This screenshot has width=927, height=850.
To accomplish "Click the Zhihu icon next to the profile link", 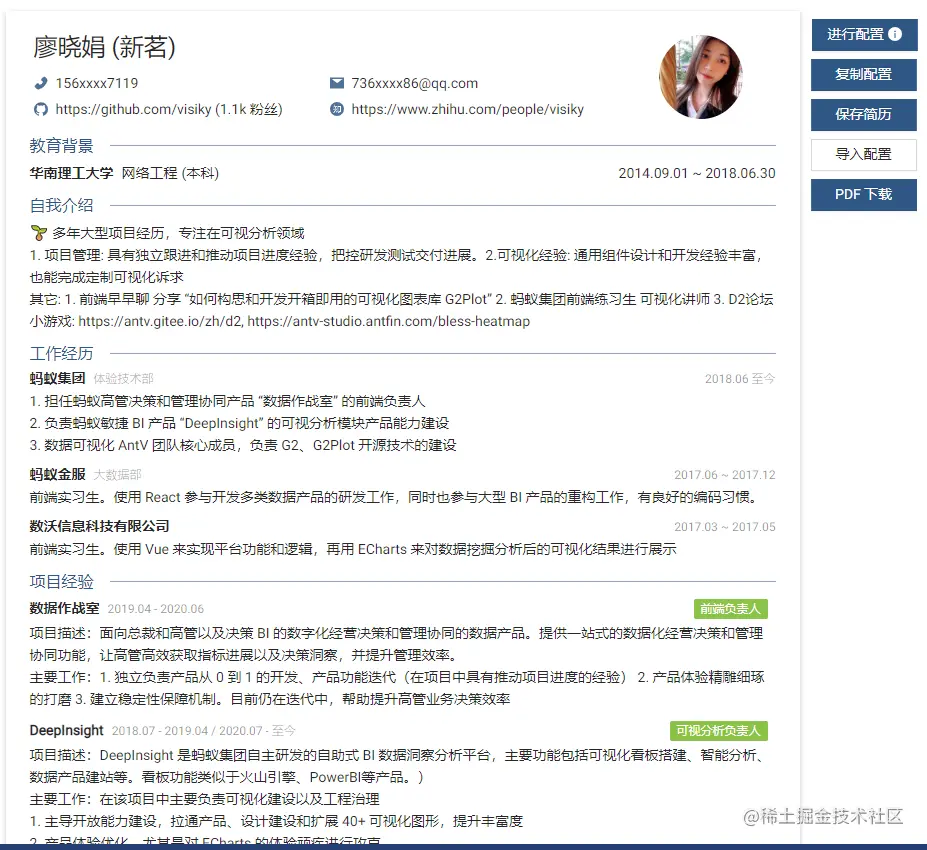I will (x=339, y=109).
